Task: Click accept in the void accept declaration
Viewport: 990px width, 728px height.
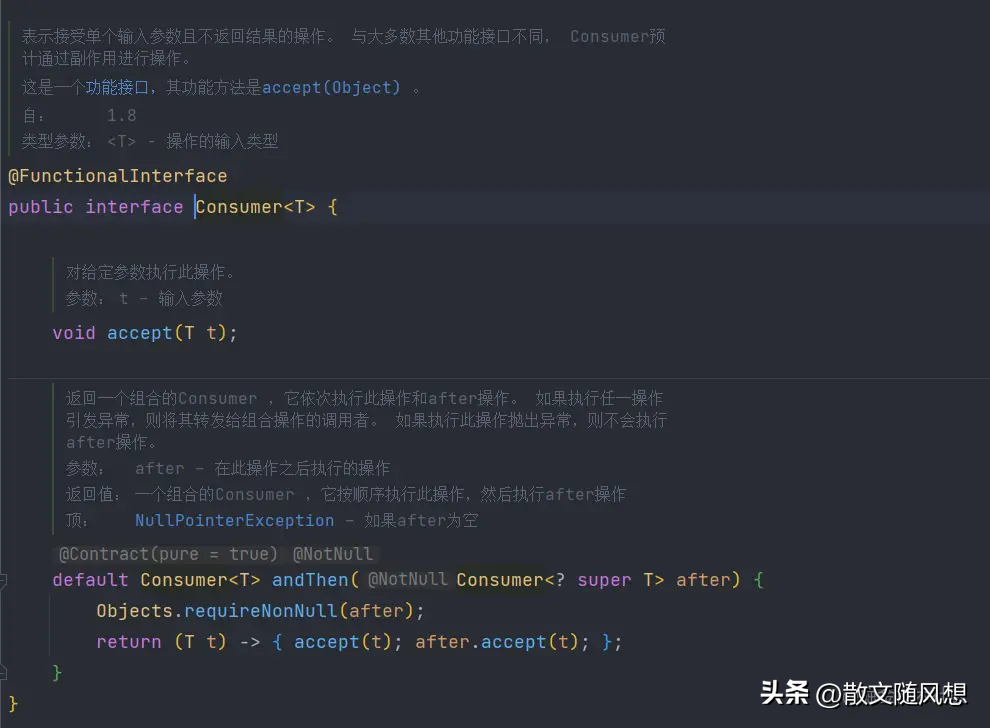Action: (140, 333)
